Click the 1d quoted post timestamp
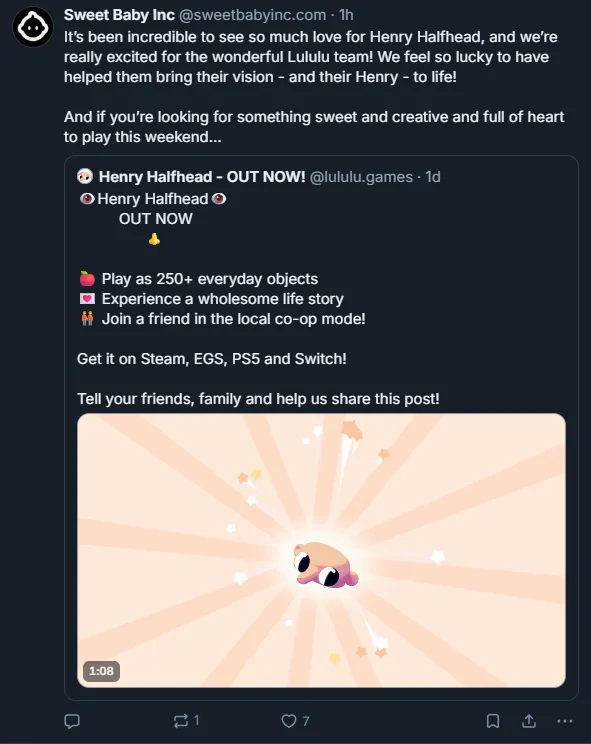Image resolution: width=591 pixels, height=744 pixels. tap(433, 177)
